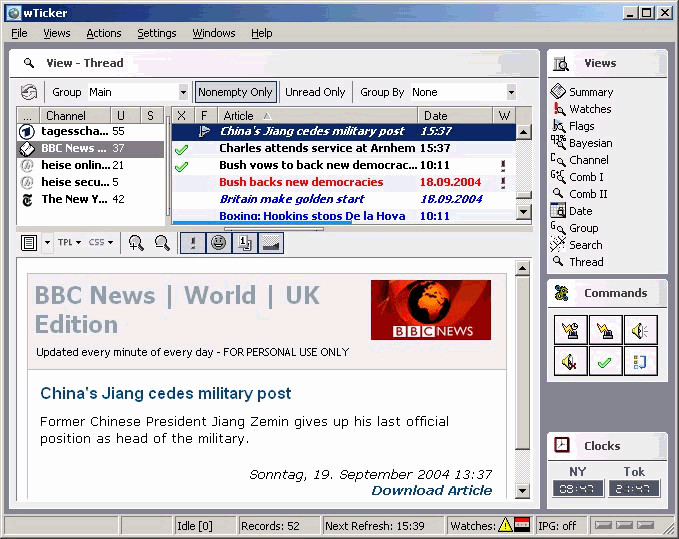Screen dimensions: 679x539
Task: Click first lightning command button in Commands
Action: click(571, 331)
